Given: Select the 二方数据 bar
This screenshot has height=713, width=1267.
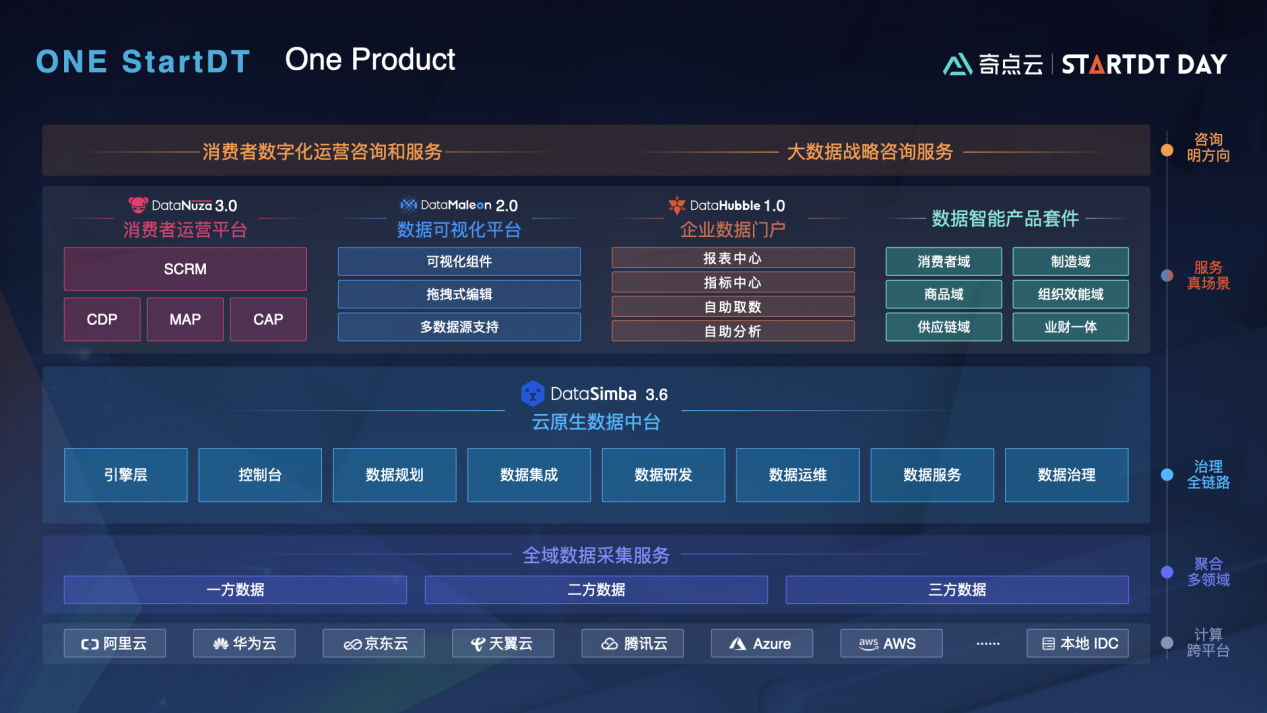Looking at the screenshot, I should pos(596,590).
